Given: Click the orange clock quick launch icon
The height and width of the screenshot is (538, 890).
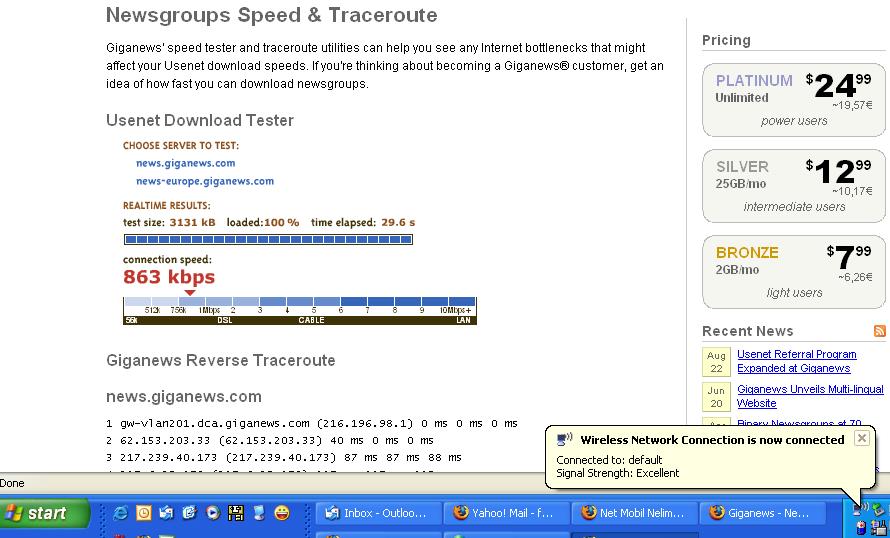Looking at the screenshot, I should point(143,513).
